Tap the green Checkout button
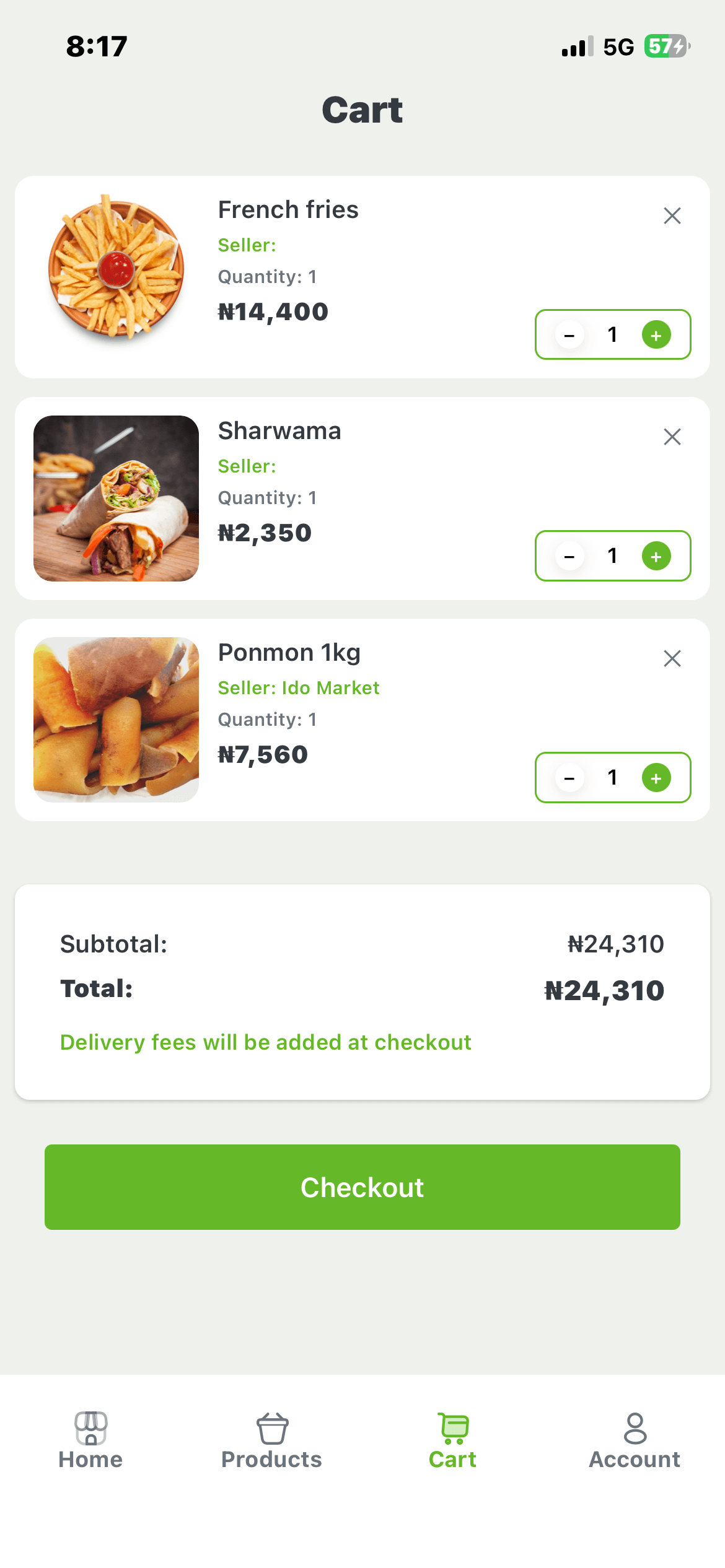This screenshot has width=725, height=1568. tap(362, 1187)
